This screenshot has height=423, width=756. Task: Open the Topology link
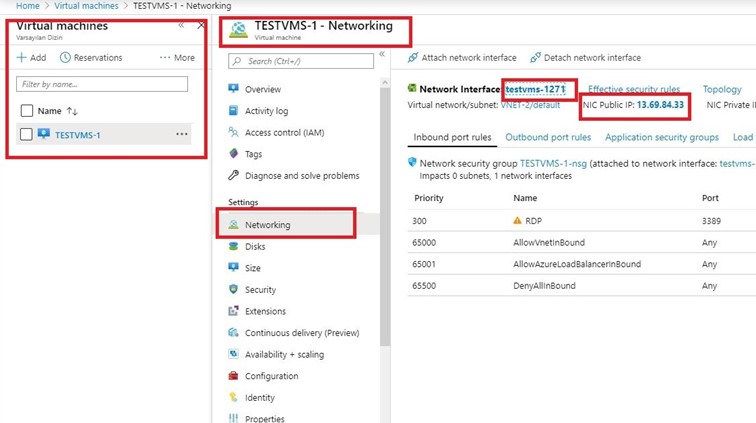point(722,89)
